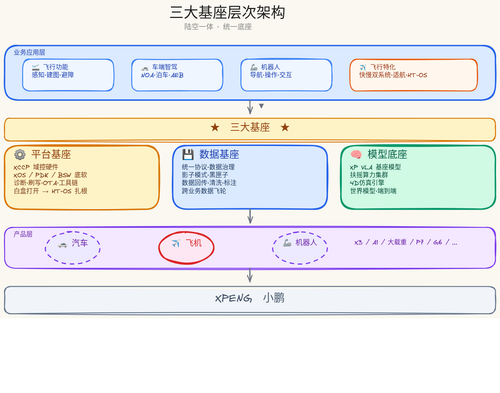
Task: Select the red-circled 飞机 ellipse
Action: [x=186, y=248]
